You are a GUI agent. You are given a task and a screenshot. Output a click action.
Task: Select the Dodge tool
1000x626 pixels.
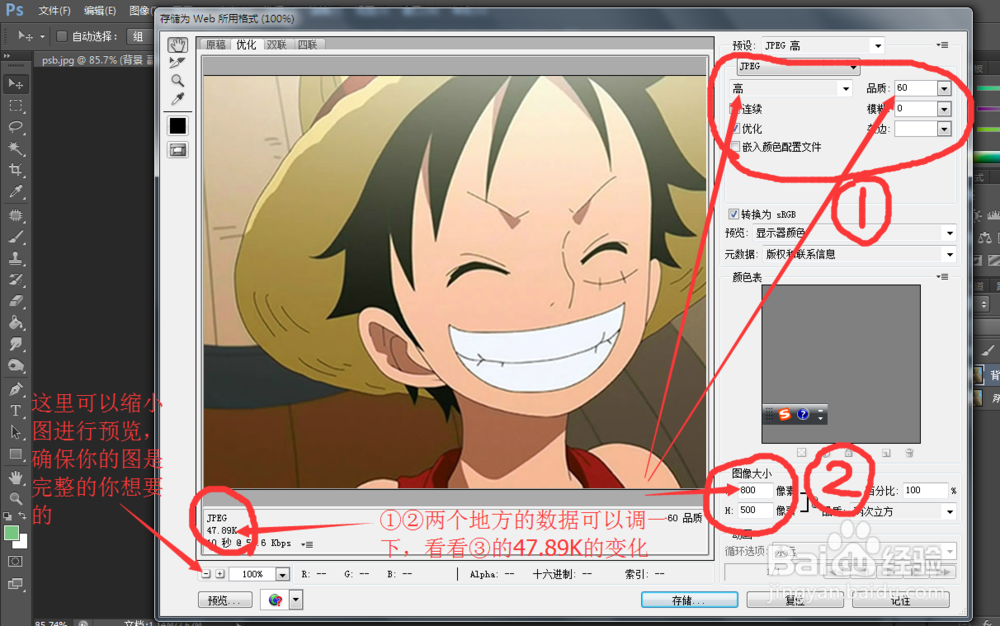pyautogui.click(x=15, y=366)
